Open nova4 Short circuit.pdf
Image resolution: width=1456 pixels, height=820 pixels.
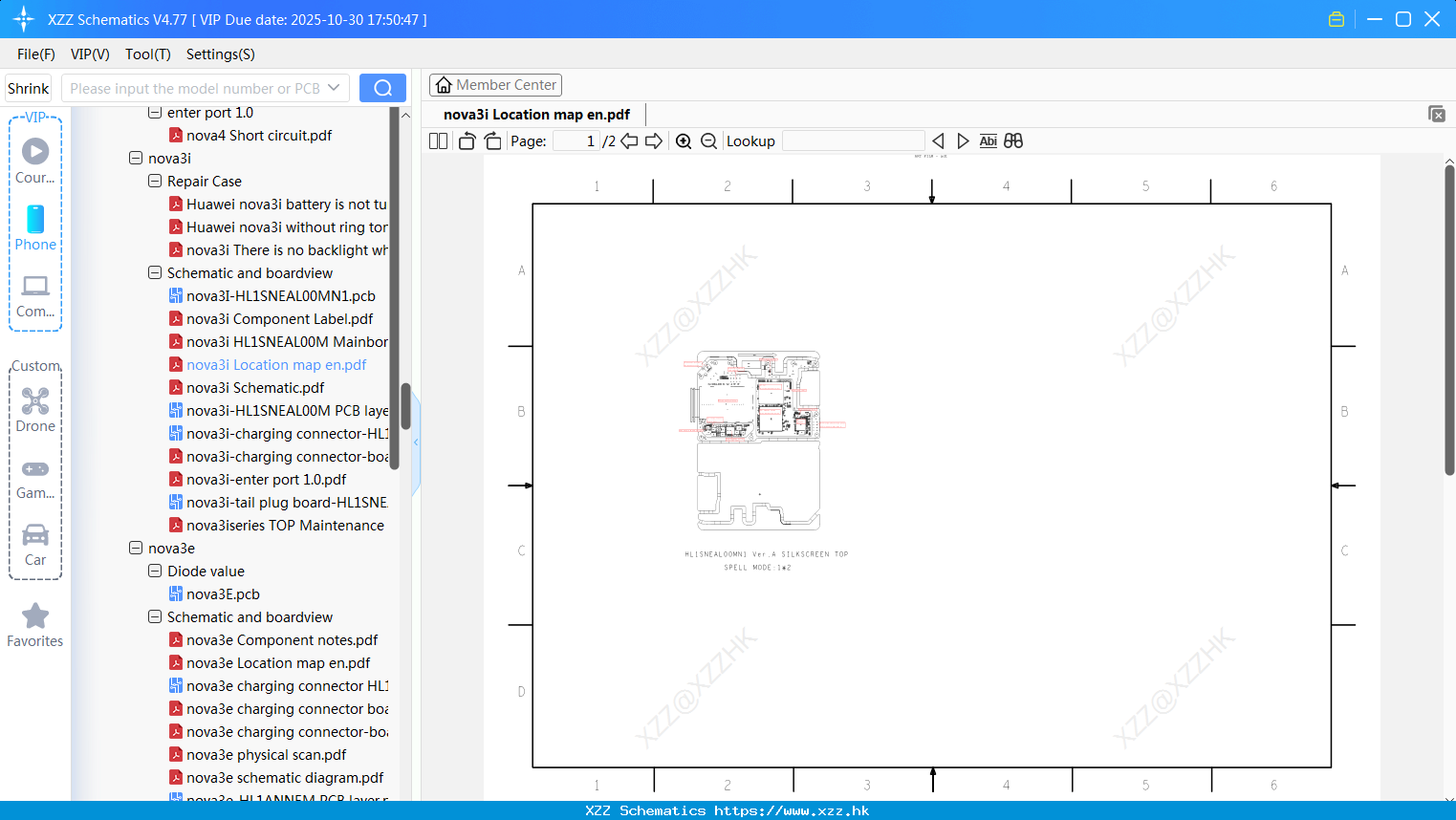[259, 136]
